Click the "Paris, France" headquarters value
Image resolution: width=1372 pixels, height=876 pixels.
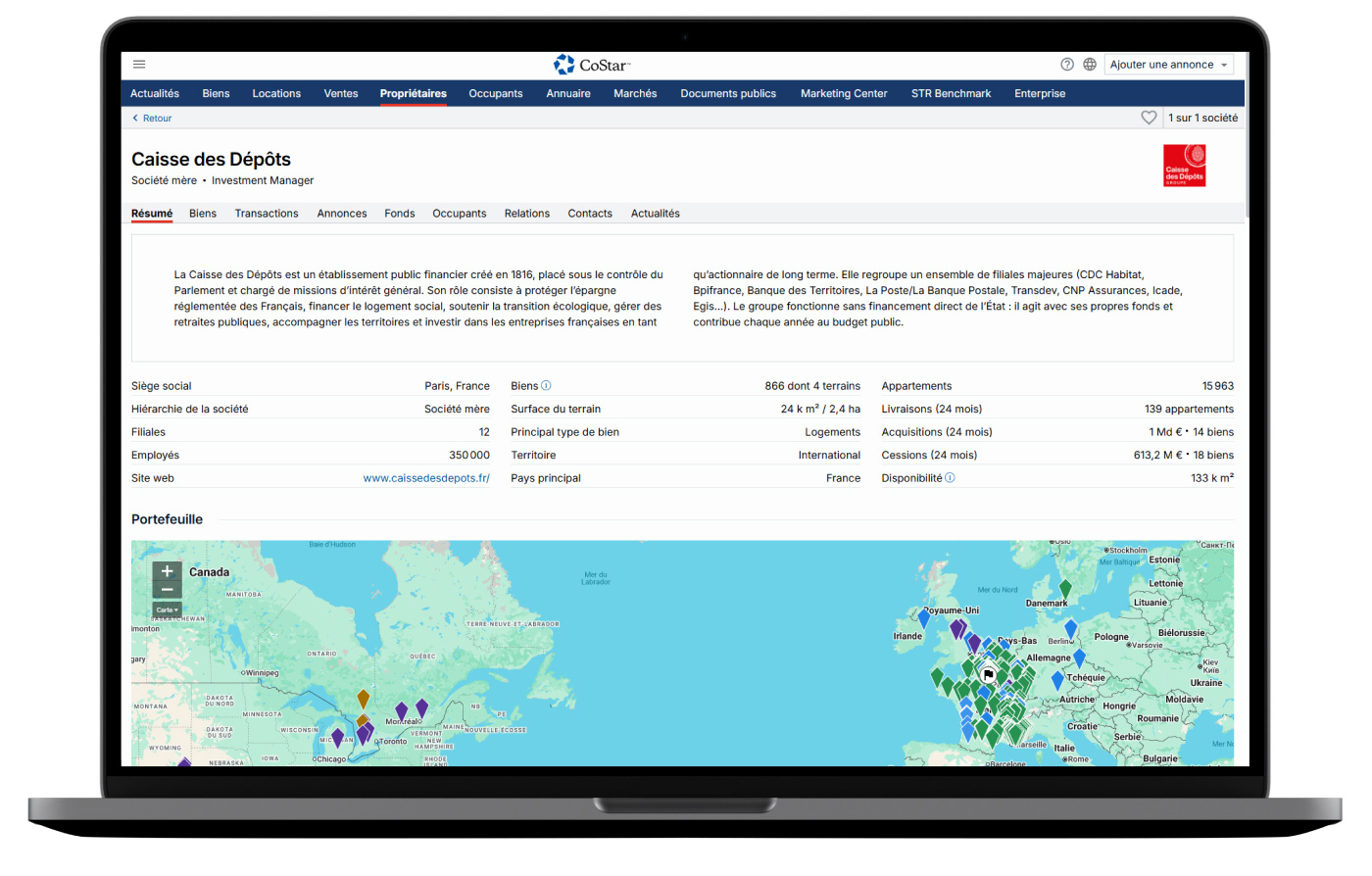457,386
